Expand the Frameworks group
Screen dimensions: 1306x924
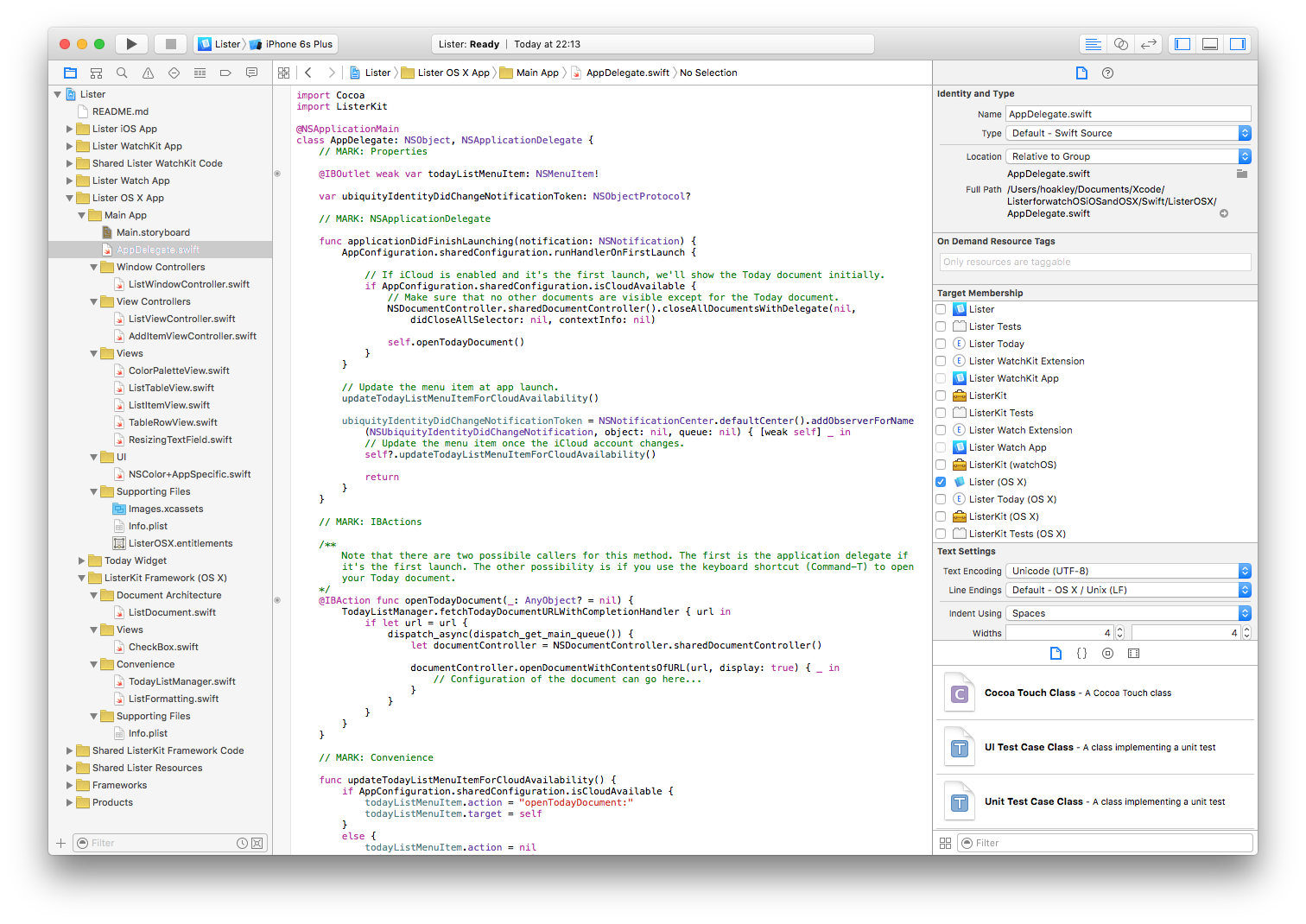point(69,785)
